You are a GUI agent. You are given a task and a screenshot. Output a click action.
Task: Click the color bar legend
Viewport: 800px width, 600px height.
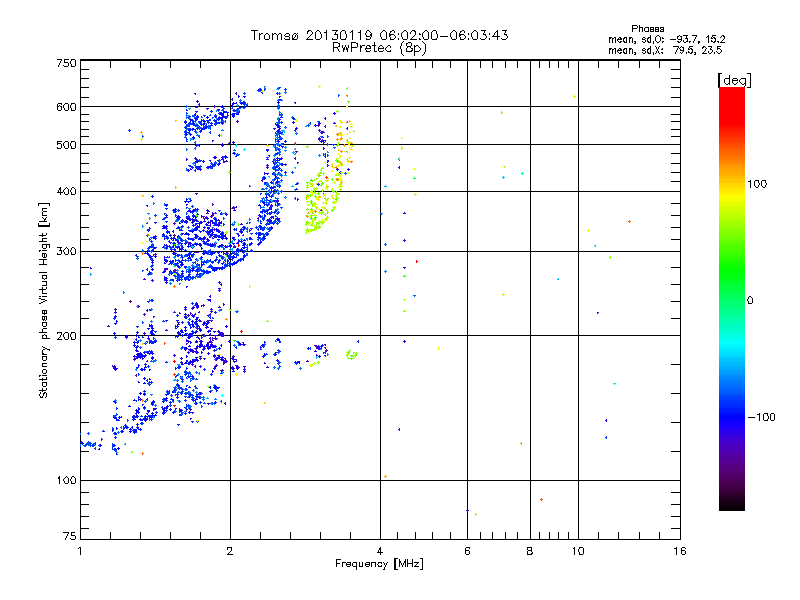(x=732, y=298)
